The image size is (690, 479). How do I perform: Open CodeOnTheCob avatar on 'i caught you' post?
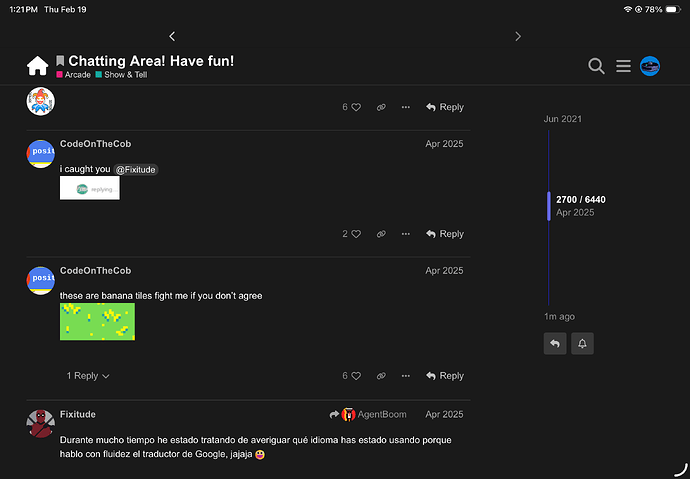pyautogui.click(x=40, y=154)
